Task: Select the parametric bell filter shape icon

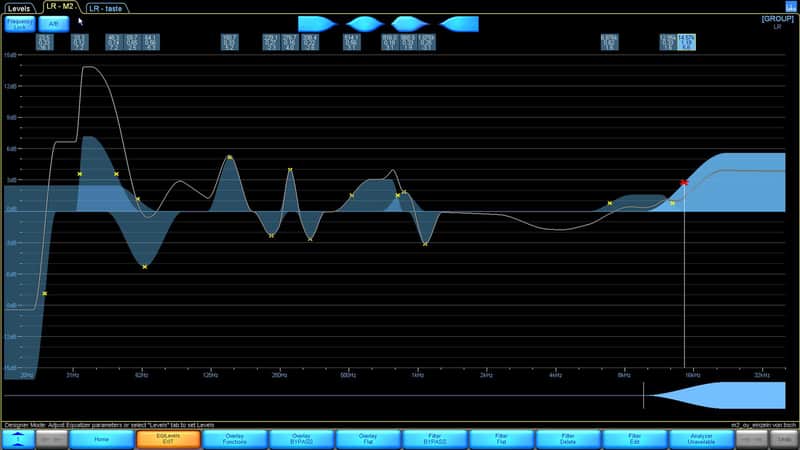Action: point(364,24)
